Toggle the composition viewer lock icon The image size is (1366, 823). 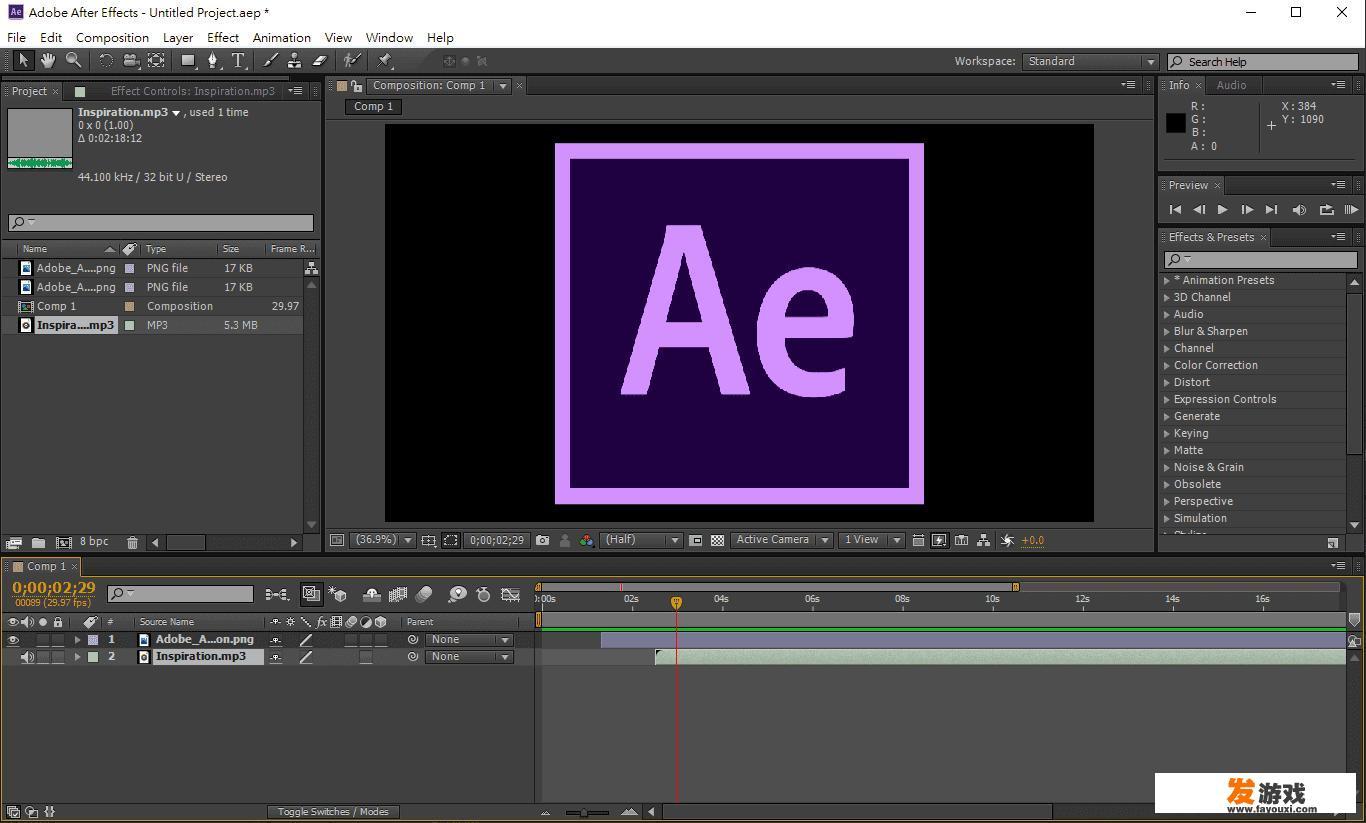[356, 86]
